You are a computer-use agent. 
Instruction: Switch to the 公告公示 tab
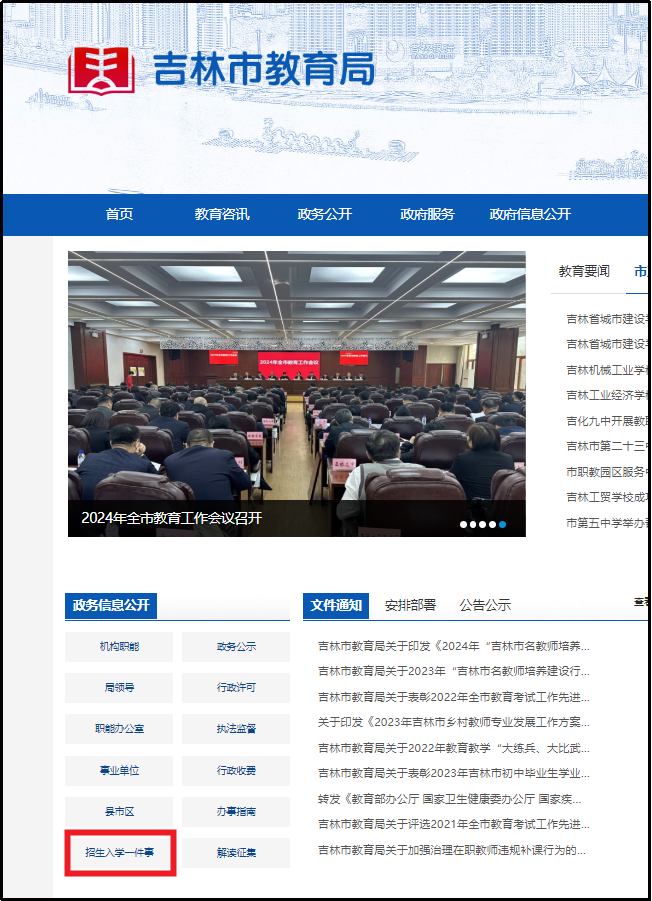tap(485, 605)
